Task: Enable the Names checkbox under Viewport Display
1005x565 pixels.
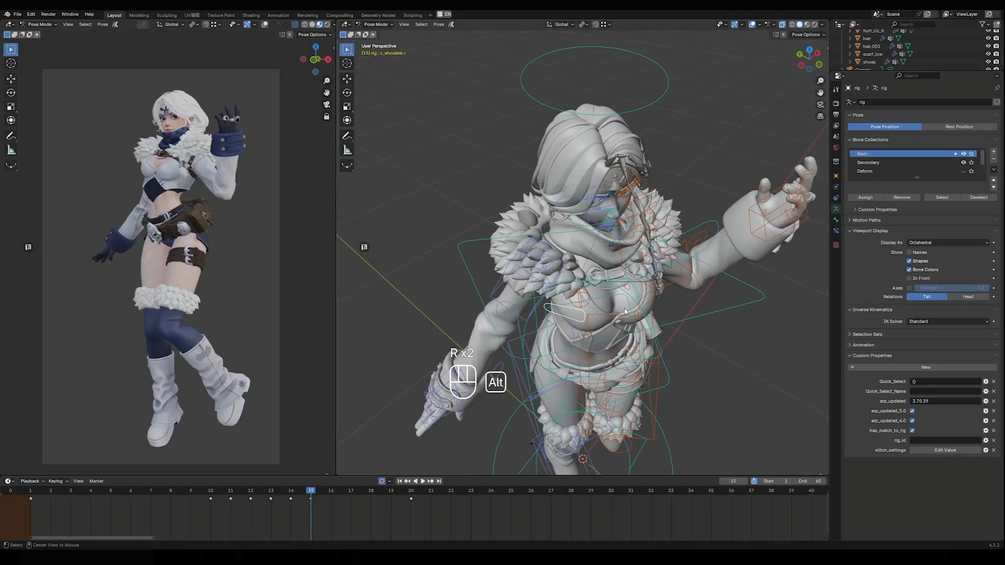Action: 909,252
